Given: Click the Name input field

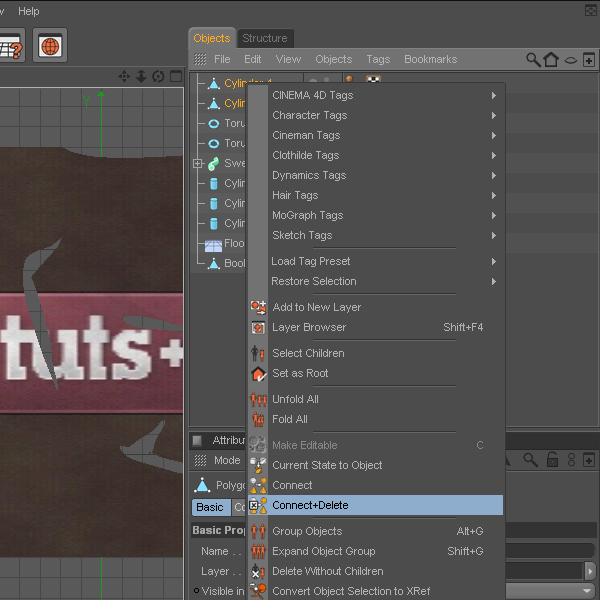Looking at the screenshot, I should coord(550,551).
